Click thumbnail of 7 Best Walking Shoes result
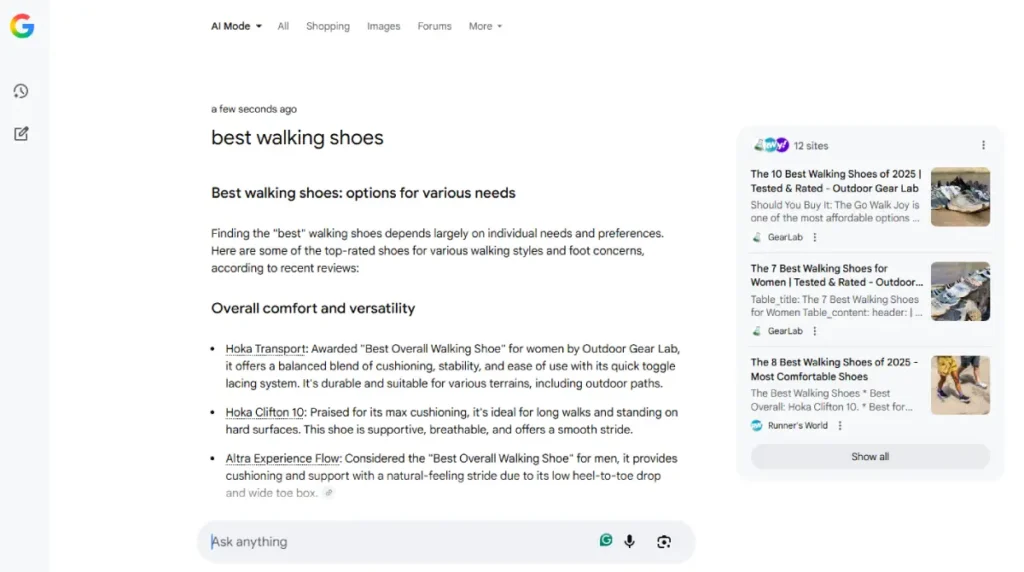Screen dimensions: 1024x572 click(960, 291)
